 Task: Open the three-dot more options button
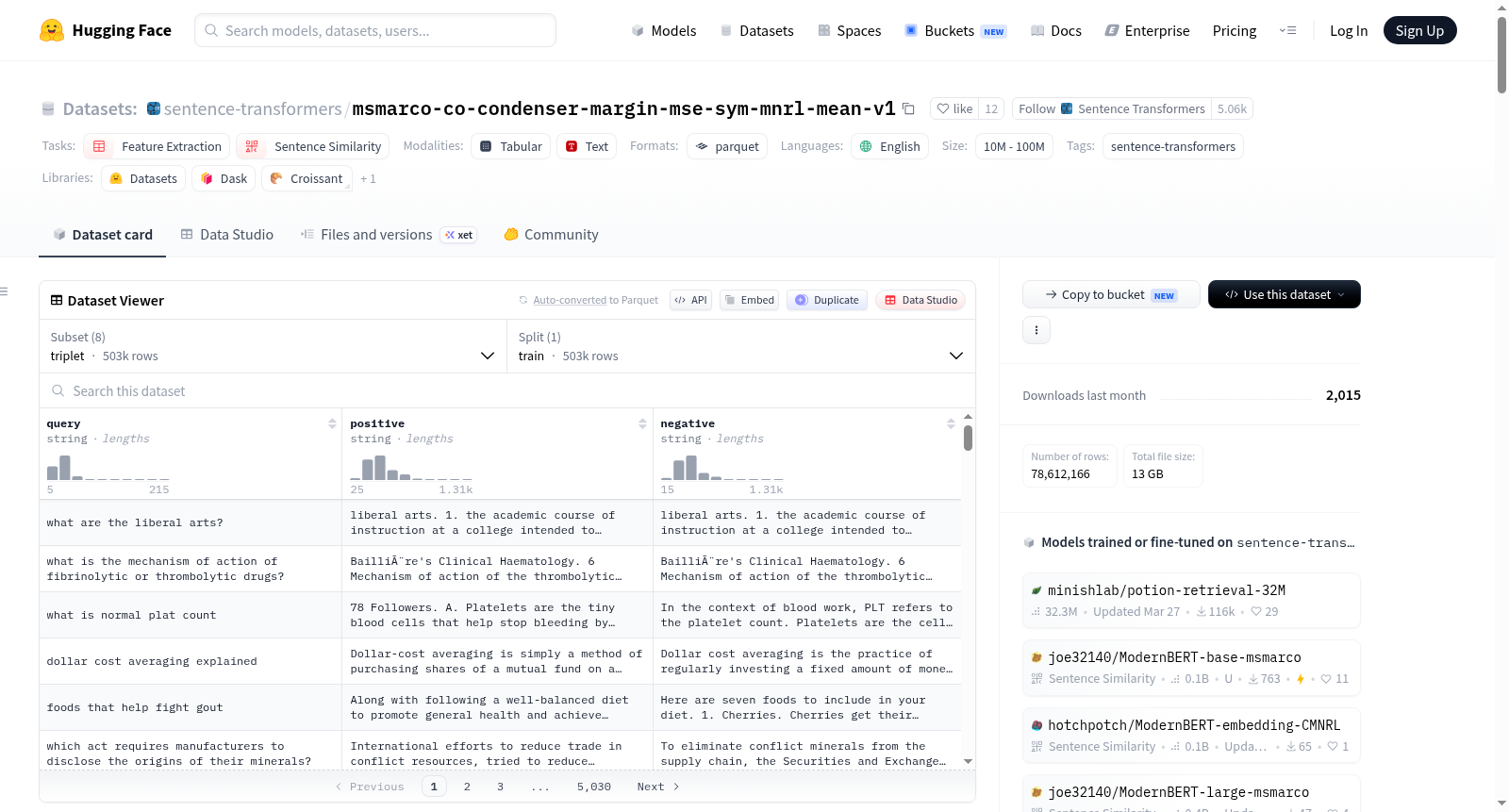(1036, 330)
